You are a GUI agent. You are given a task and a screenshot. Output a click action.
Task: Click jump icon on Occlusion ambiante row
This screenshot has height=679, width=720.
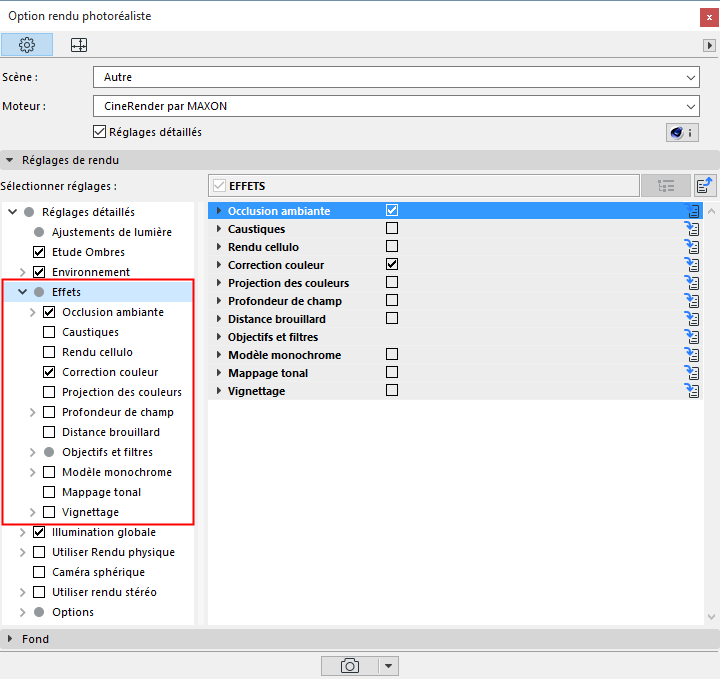click(x=692, y=211)
